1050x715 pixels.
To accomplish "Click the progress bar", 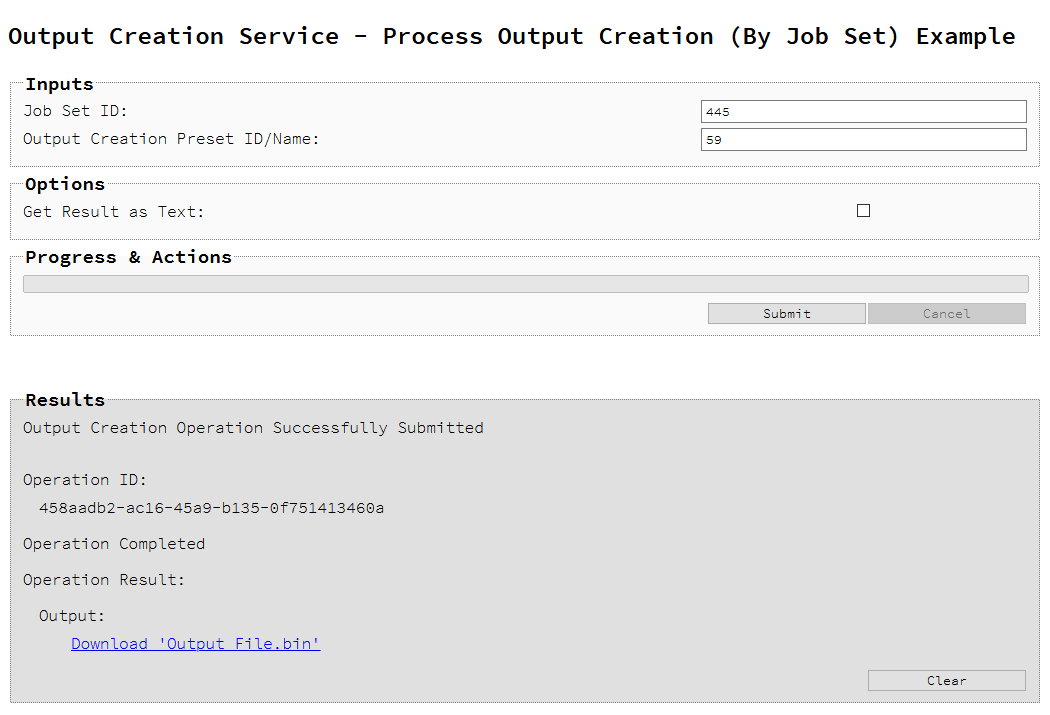I will click(525, 283).
